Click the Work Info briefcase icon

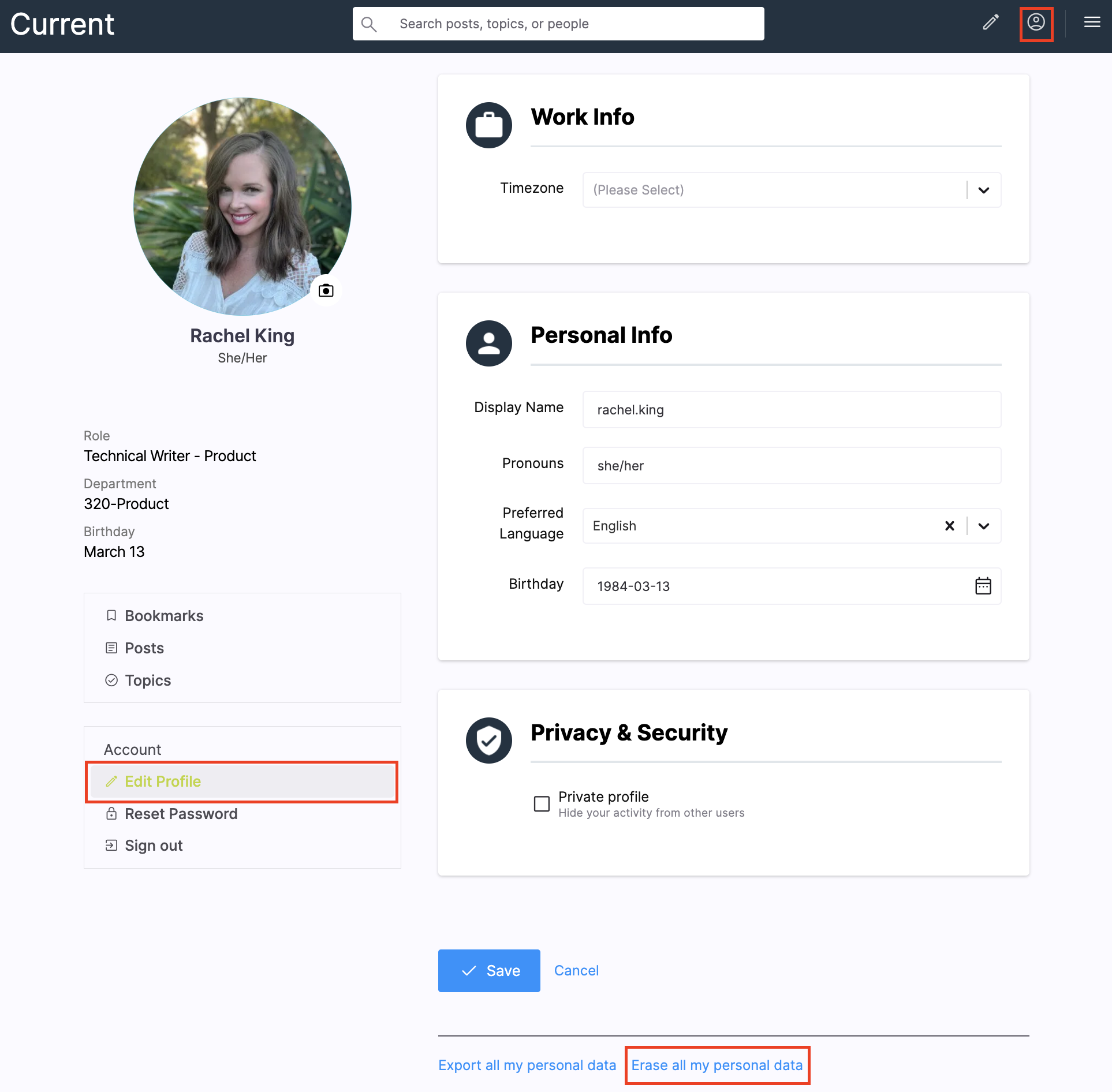coord(489,125)
